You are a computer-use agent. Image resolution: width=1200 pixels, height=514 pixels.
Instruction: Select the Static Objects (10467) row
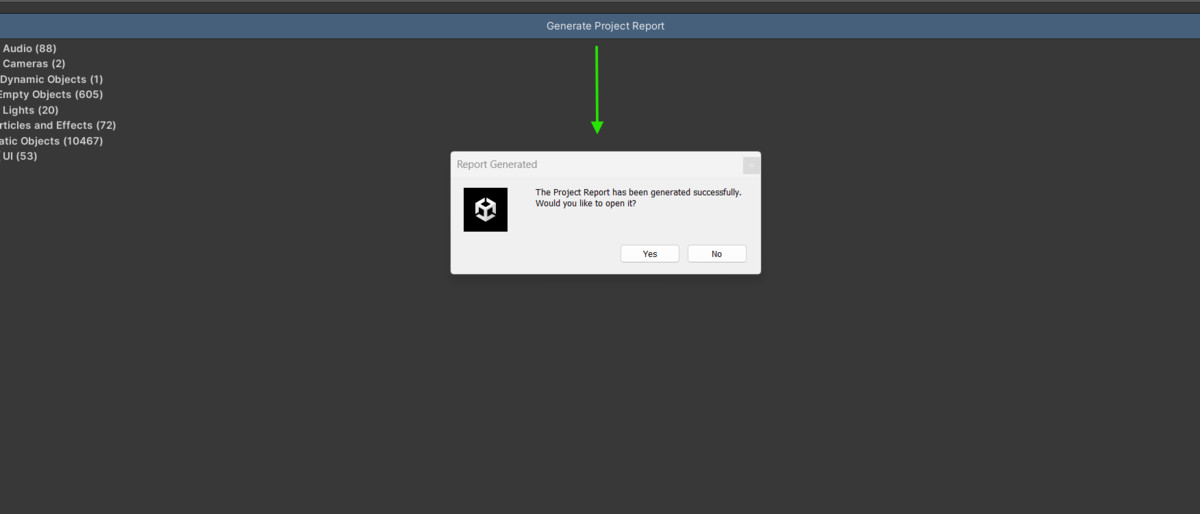(51, 141)
